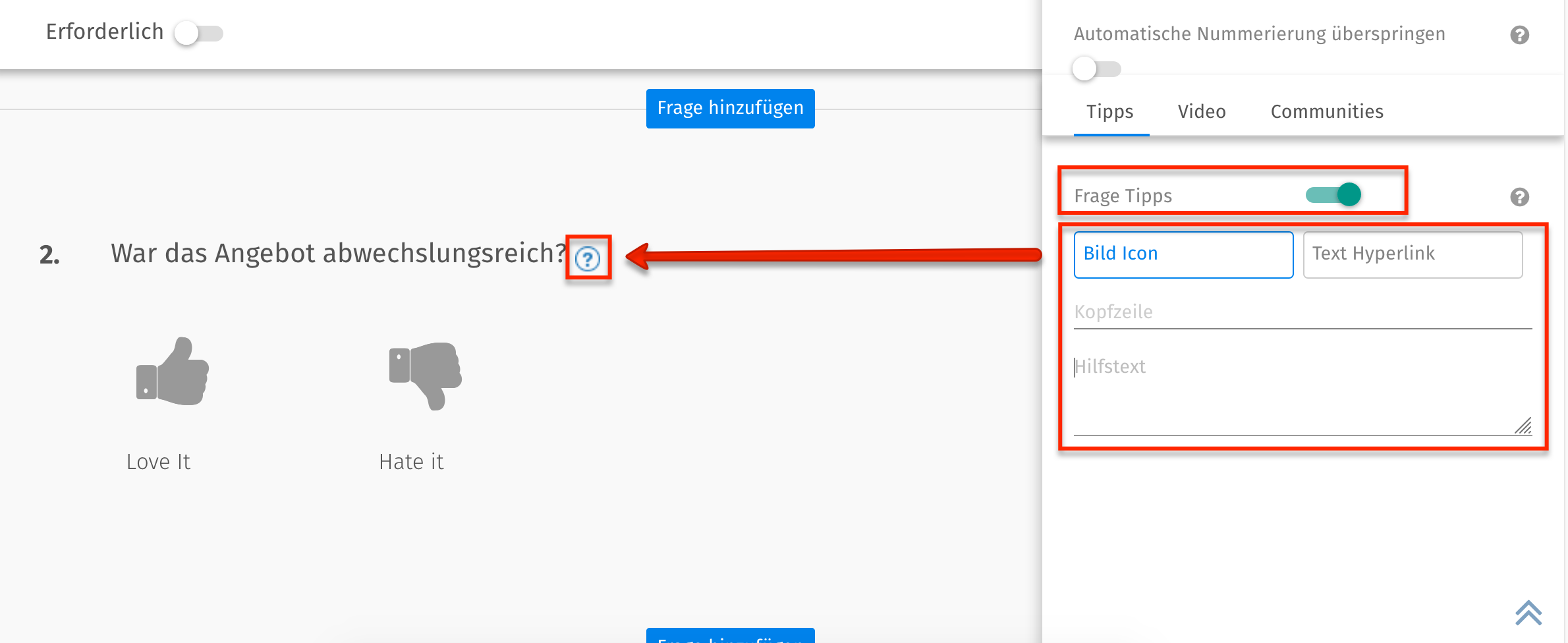
Task: Select the Bild Icon option
Action: [1183, 254]
